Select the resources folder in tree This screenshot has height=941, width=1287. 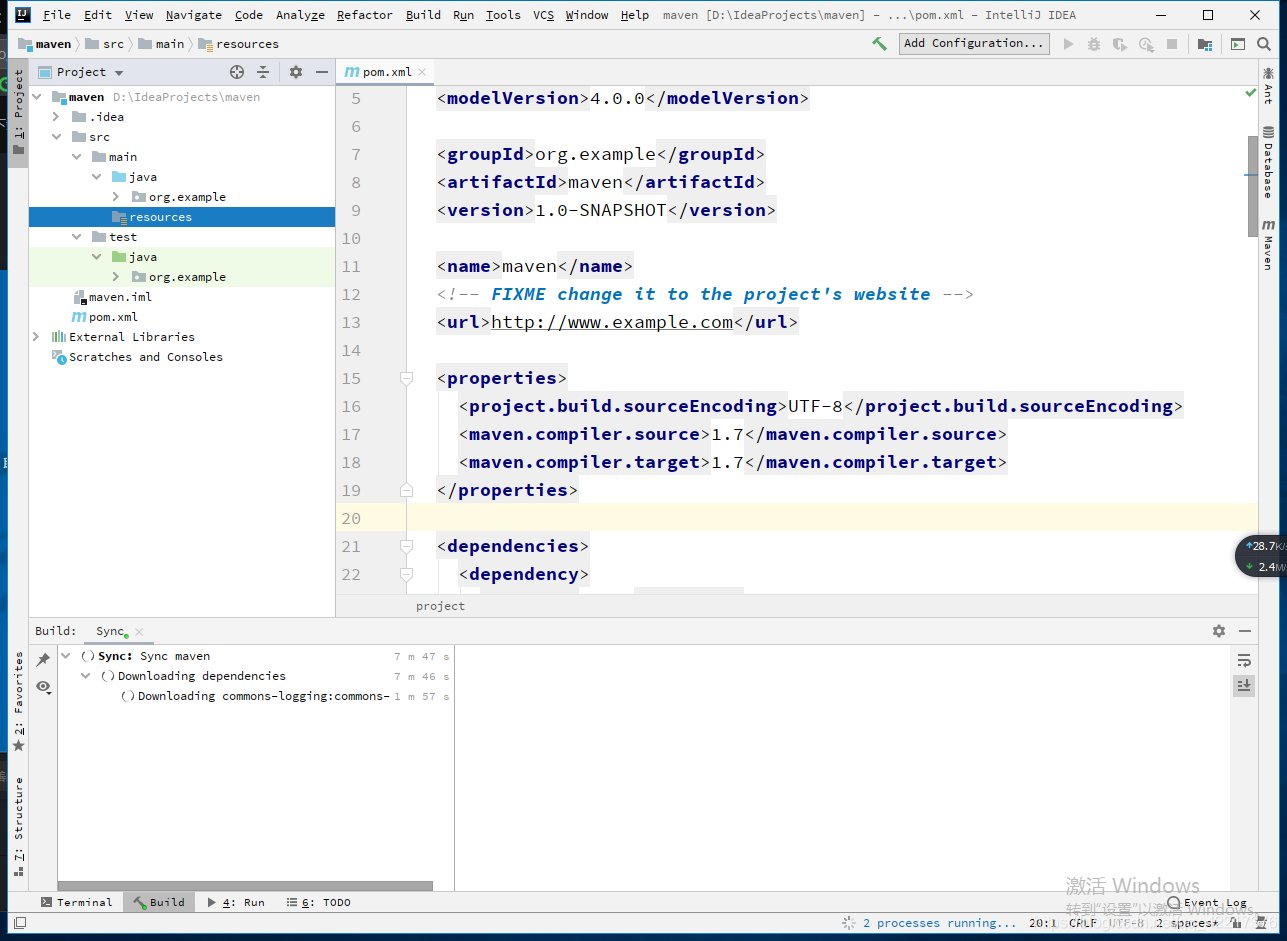(182, 217)
